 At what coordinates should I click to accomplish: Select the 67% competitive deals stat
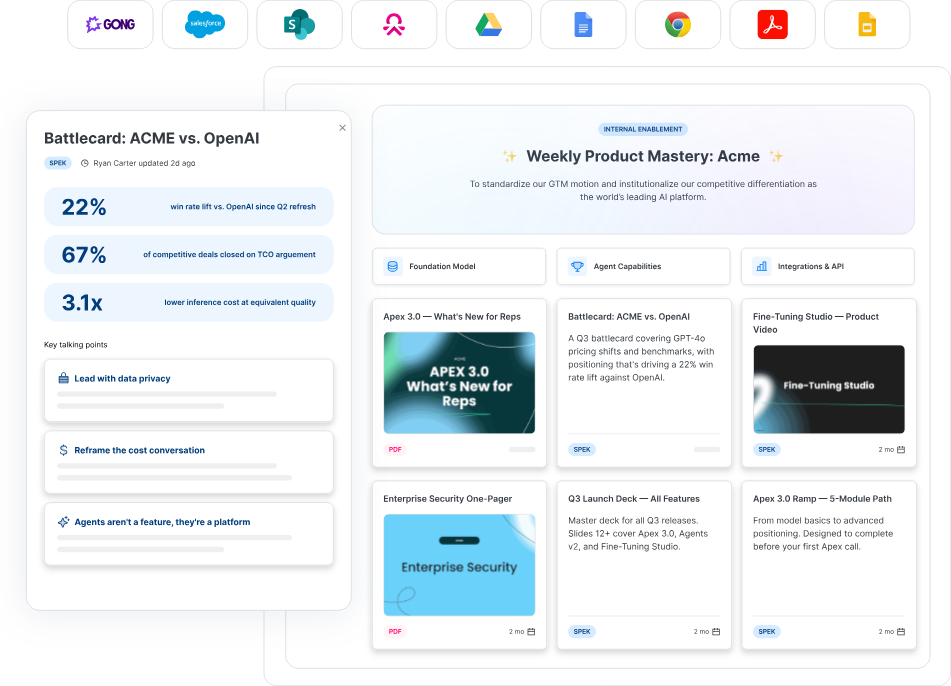189,255
